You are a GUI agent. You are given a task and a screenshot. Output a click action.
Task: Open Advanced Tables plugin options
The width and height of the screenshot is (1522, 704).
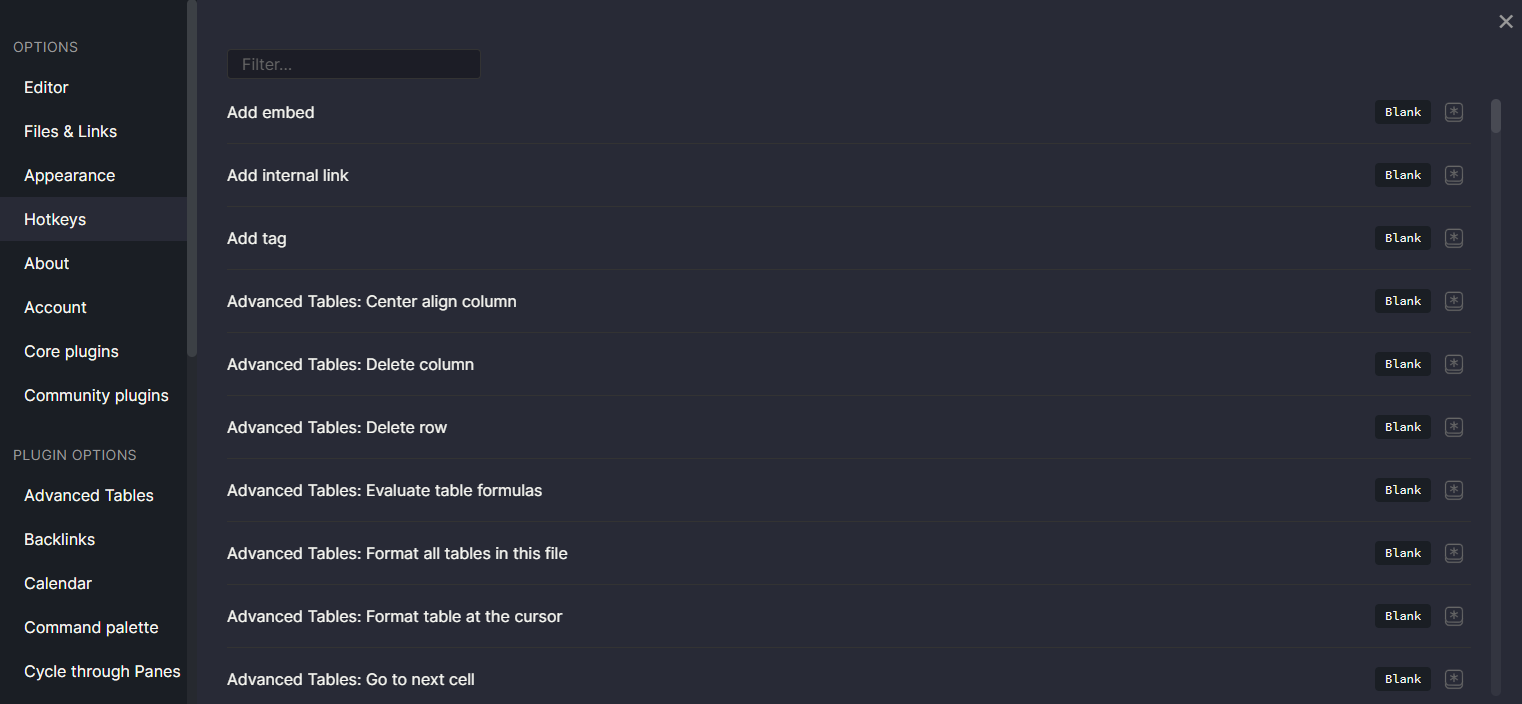(x=89, y=495)
